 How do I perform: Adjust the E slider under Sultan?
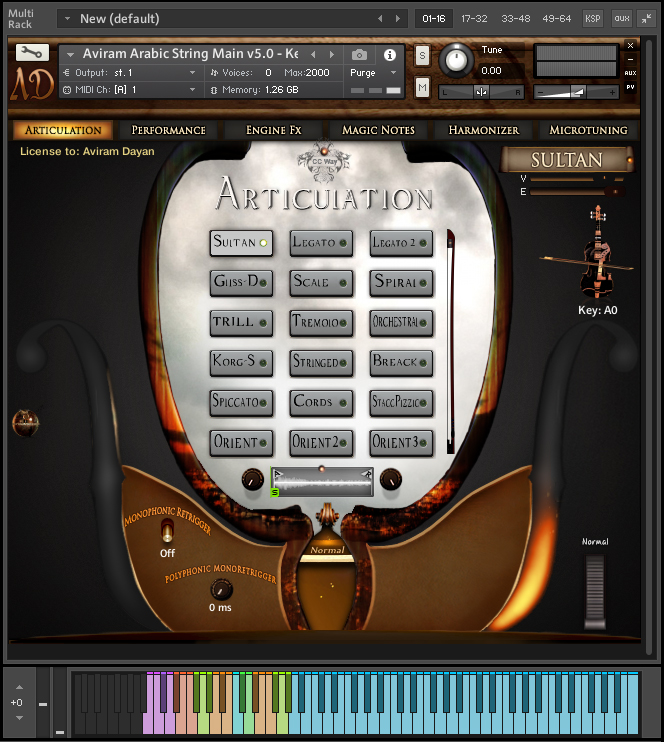point(576,192)
